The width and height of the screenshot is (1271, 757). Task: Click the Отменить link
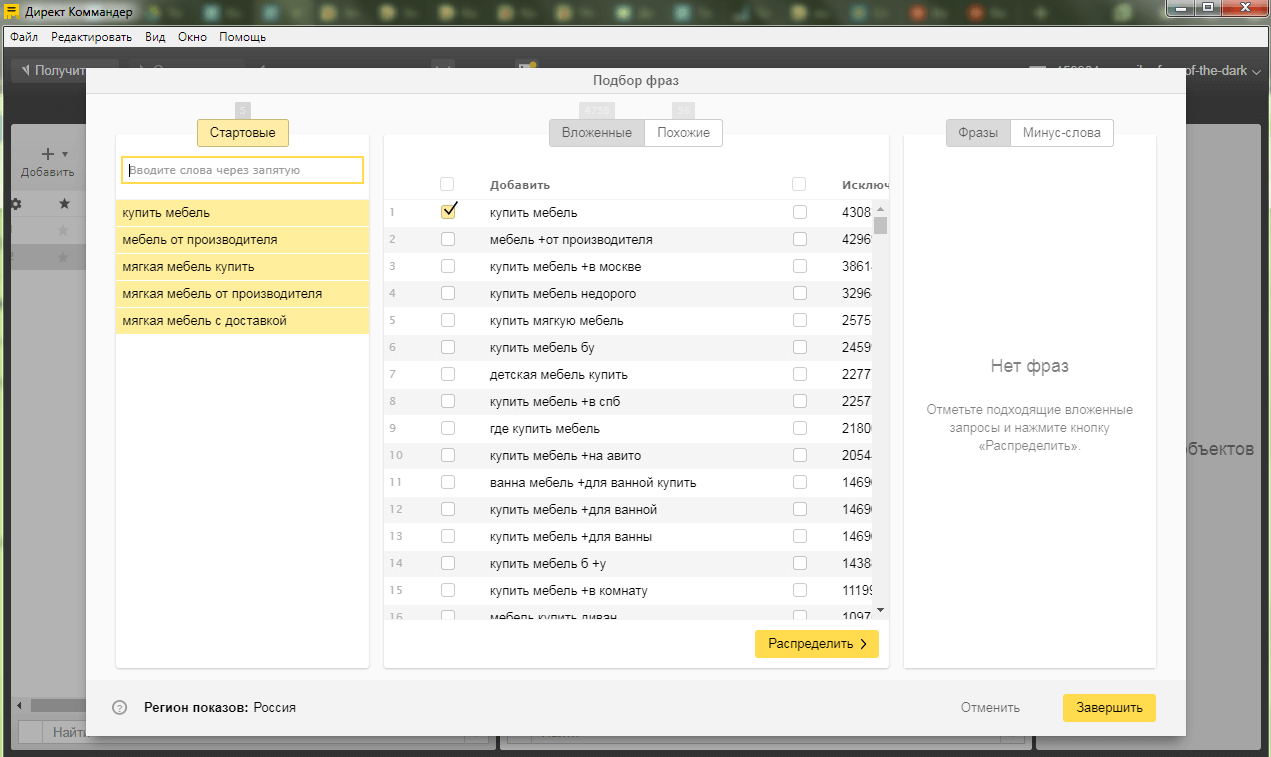990,708
